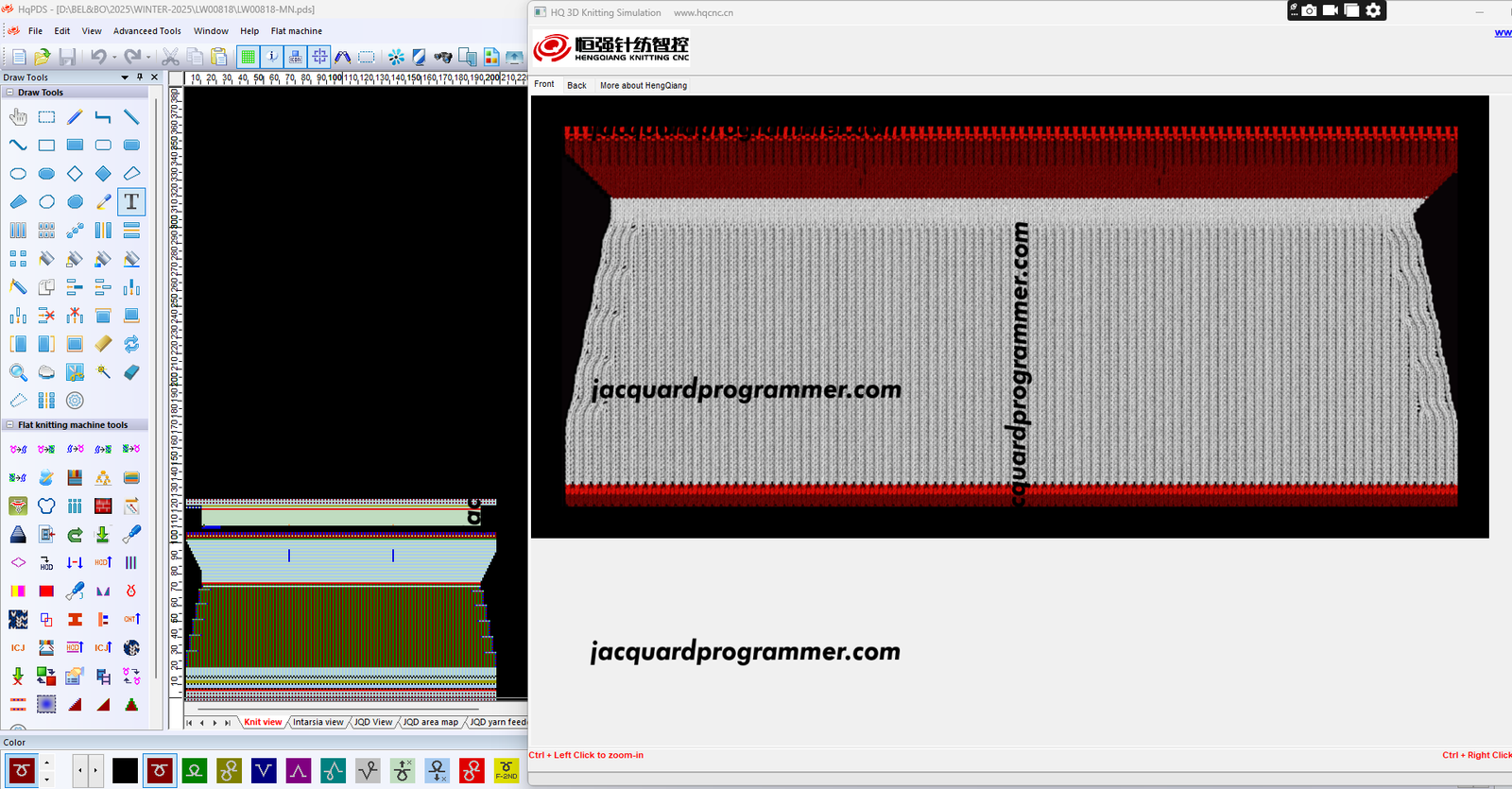Toggle the pin on Draw Tools panel

pyautogui.click(x=140, y=77)
